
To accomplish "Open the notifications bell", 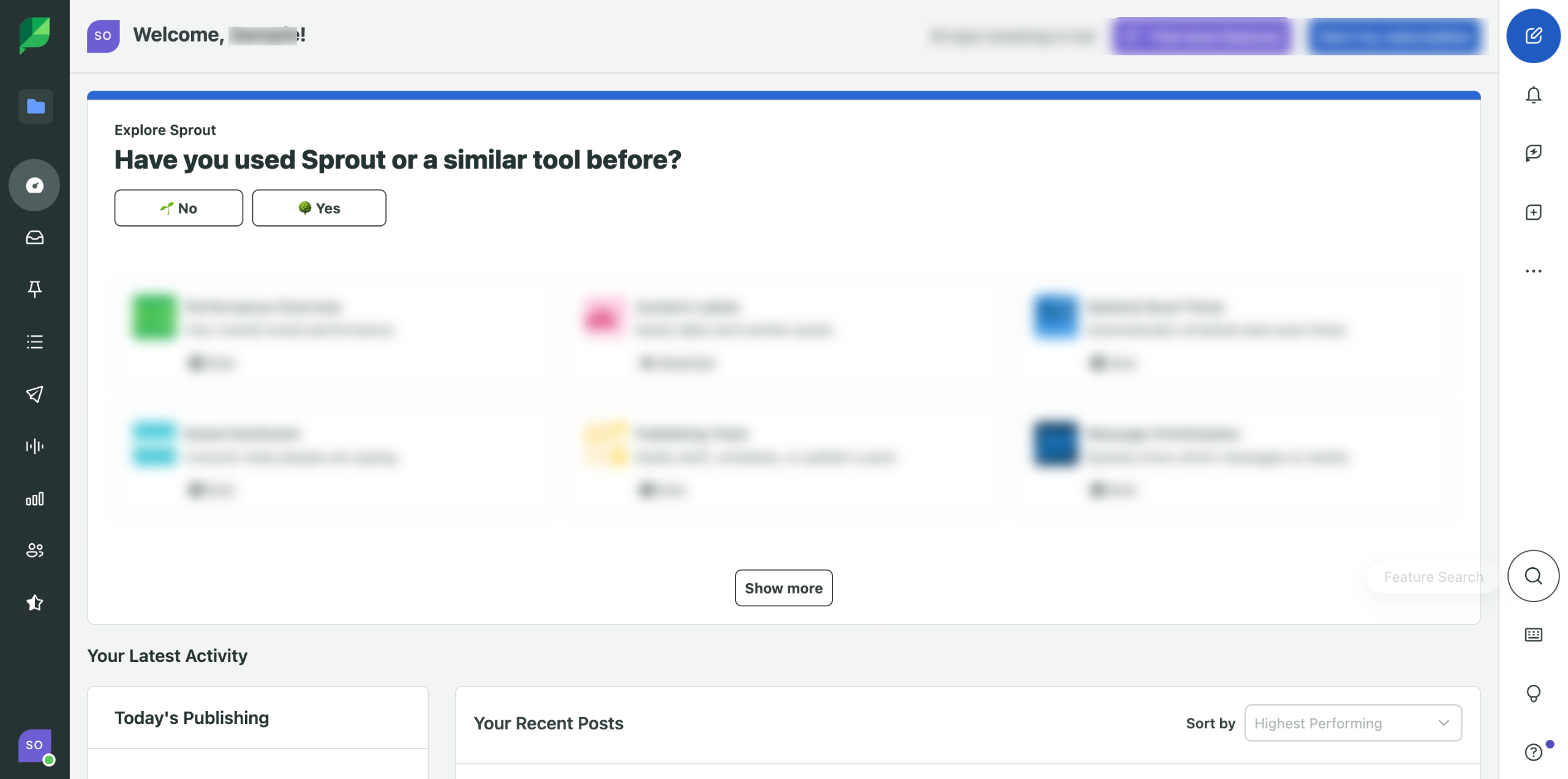I will (x=1532, y=95).
